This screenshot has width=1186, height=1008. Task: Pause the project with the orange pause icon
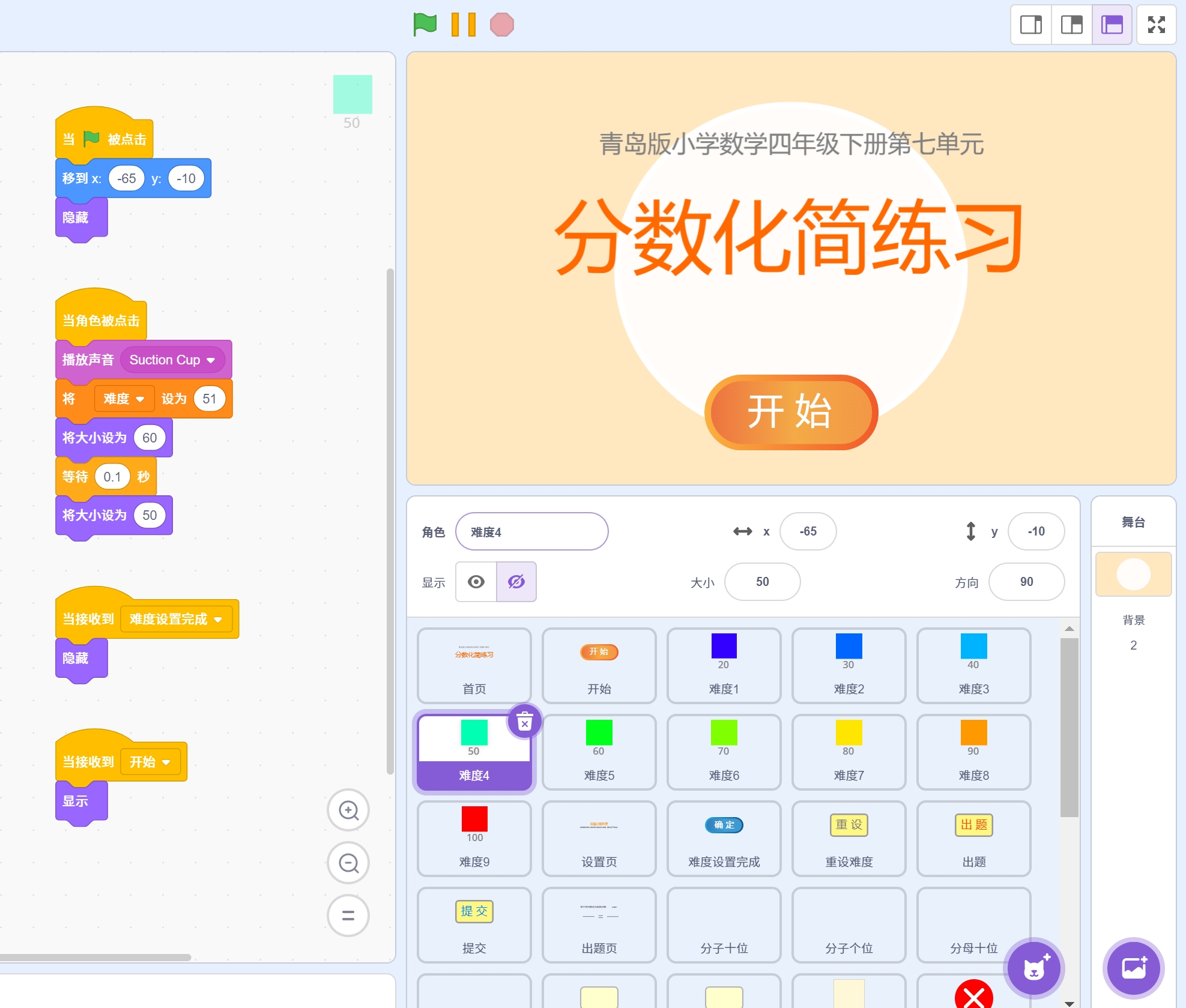463,25
